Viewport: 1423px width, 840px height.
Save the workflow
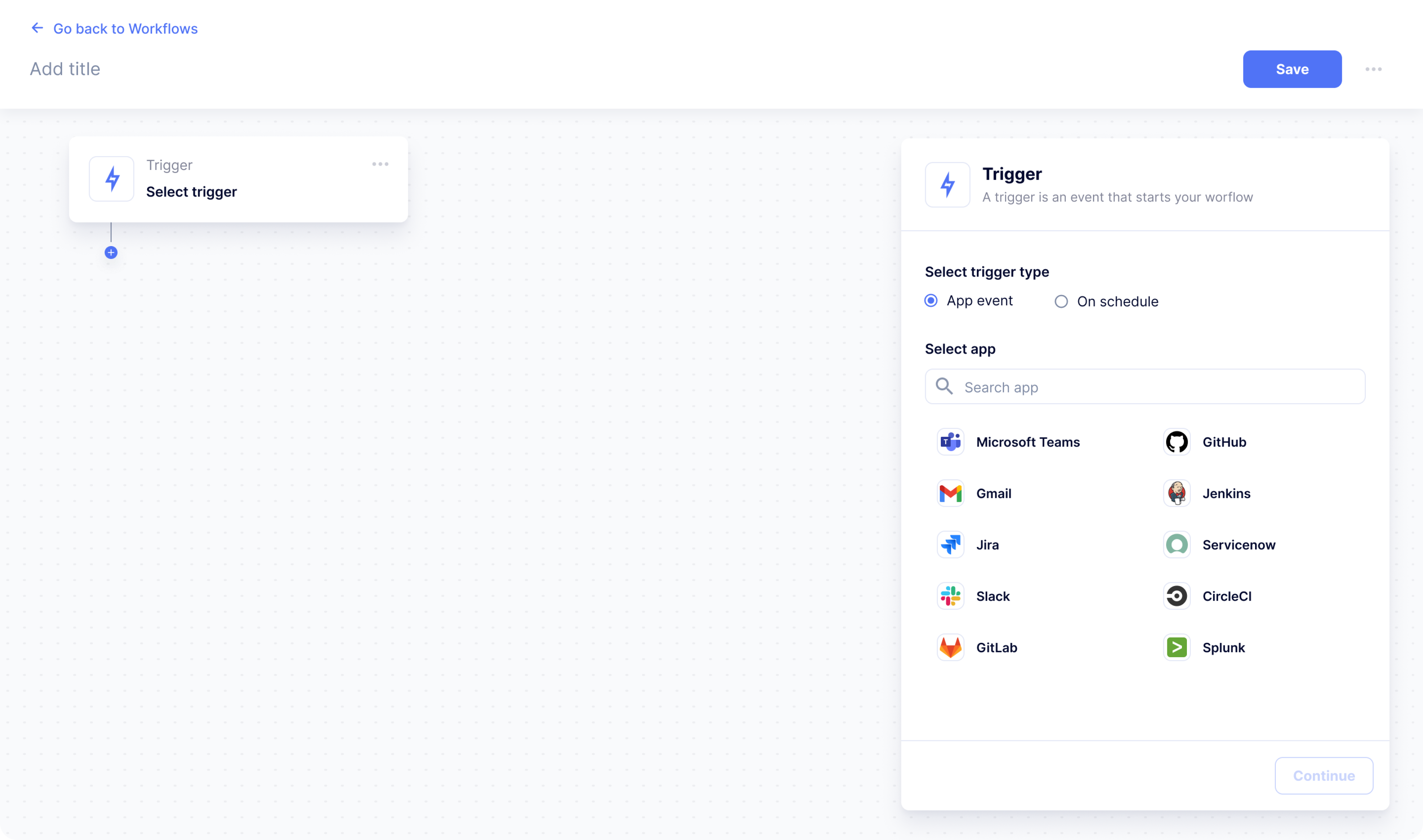(1292, 69)
